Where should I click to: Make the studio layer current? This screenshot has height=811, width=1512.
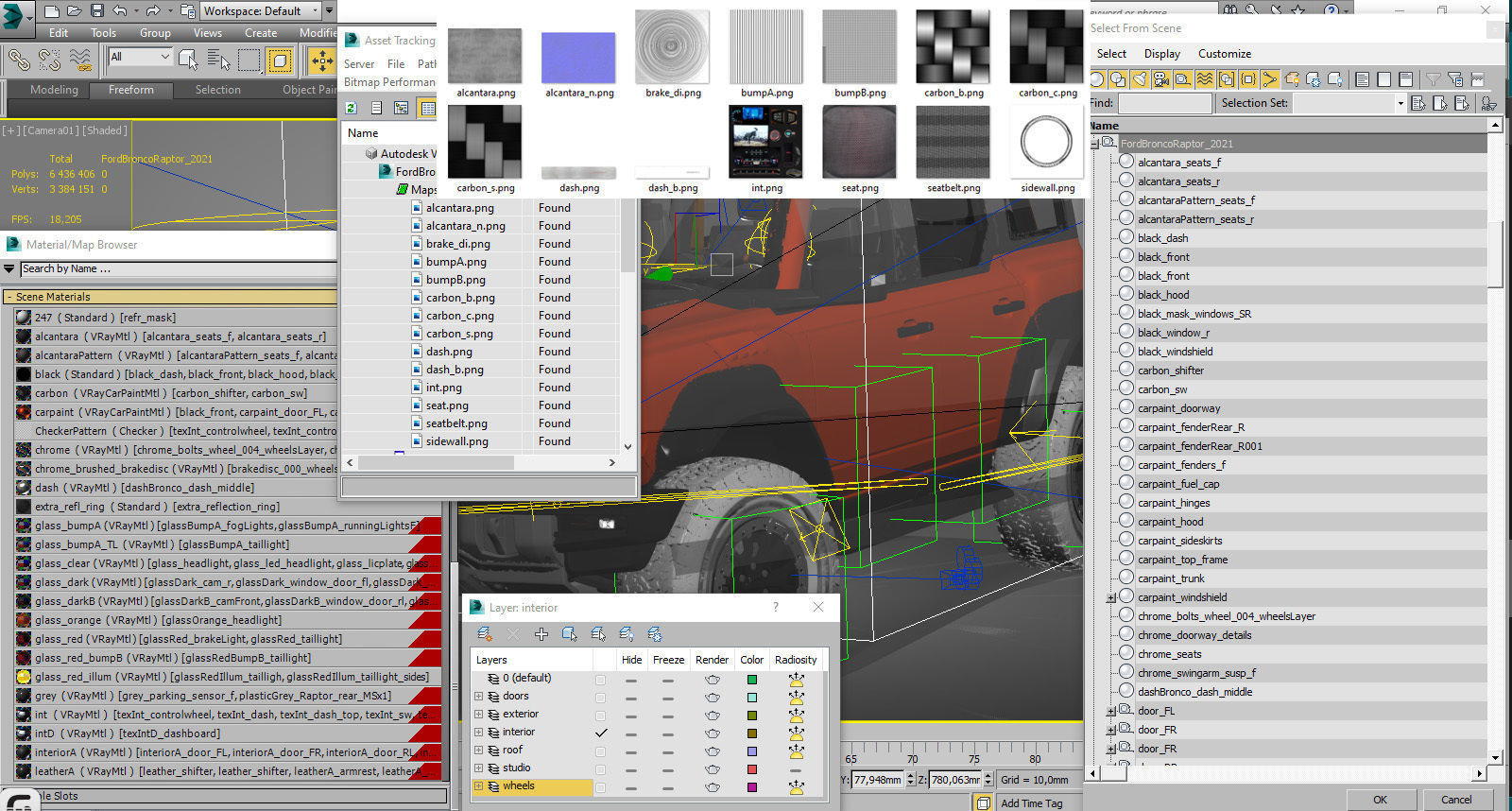click(601, 768)
